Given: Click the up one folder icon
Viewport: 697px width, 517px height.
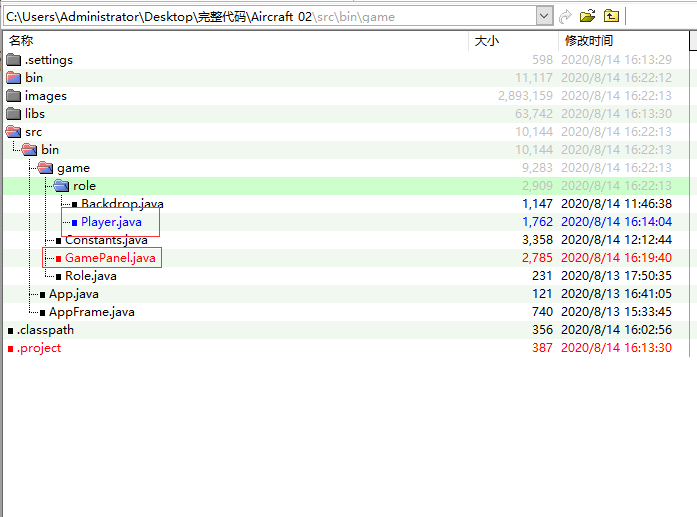Looking at the screenshot, I should click(611, 16).
